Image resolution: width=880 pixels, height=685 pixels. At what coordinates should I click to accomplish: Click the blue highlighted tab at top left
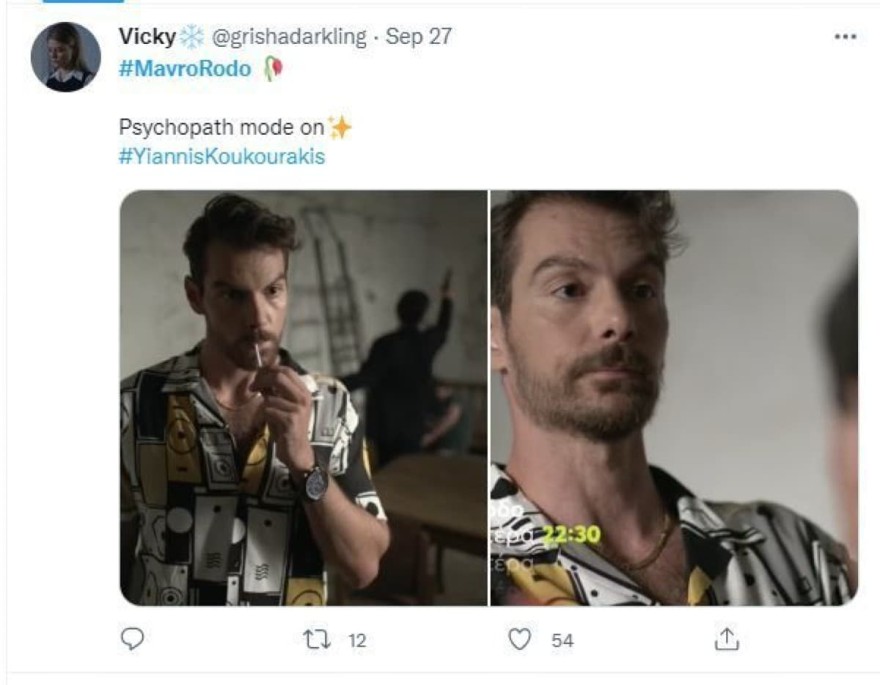point(85,4)
